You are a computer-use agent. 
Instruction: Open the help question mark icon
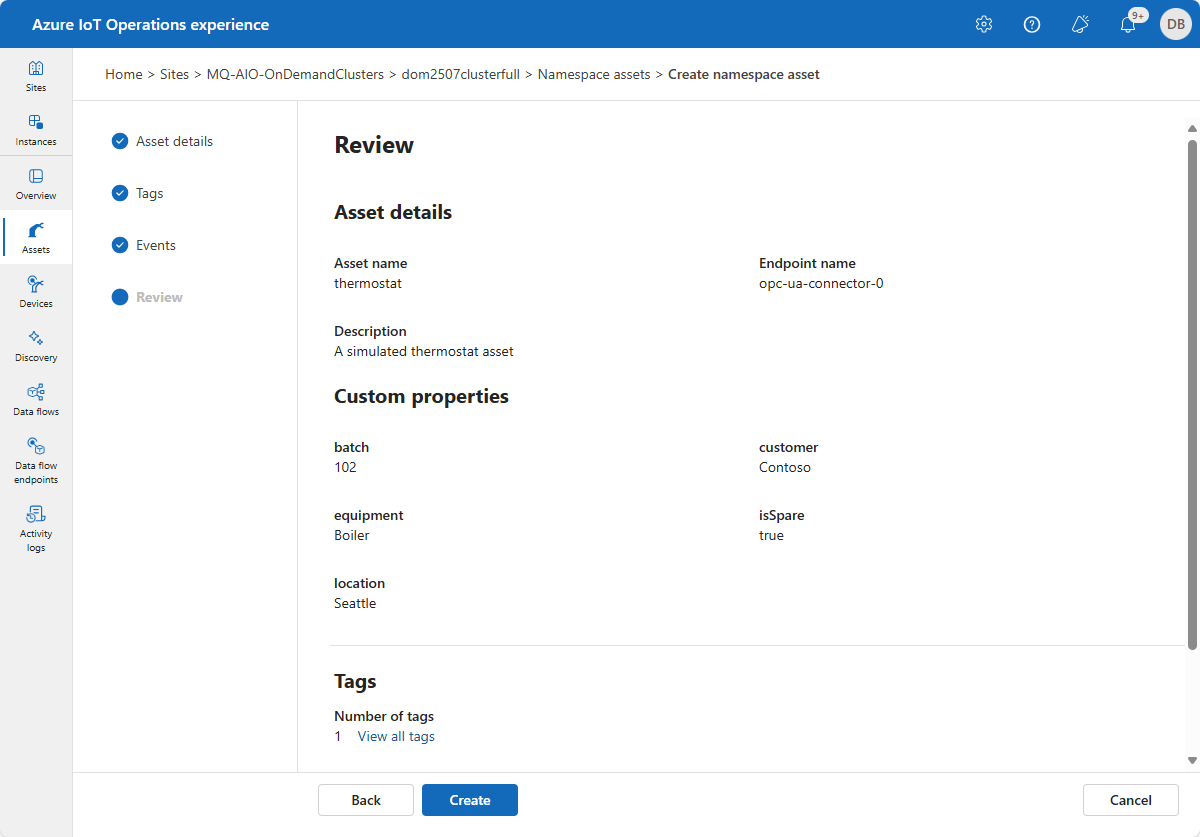click(1032, 24)
